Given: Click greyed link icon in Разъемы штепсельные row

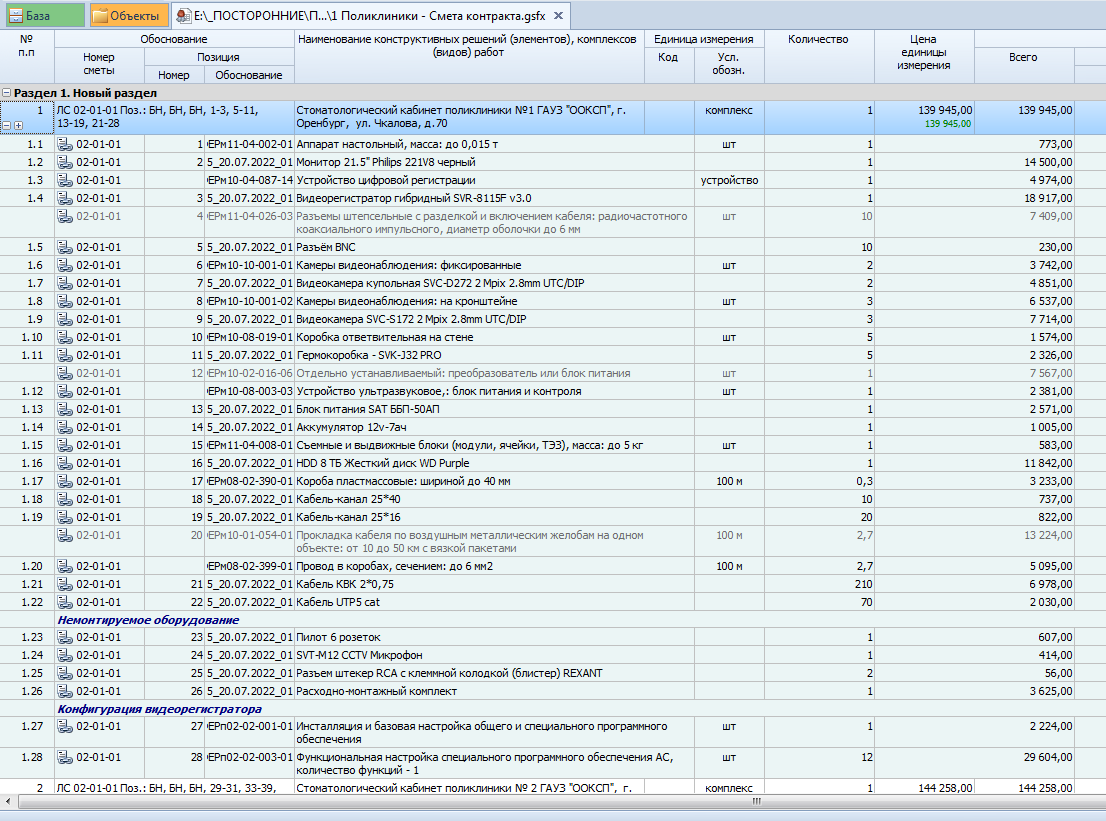Looking at the screenshot, I should pos(66,216).
